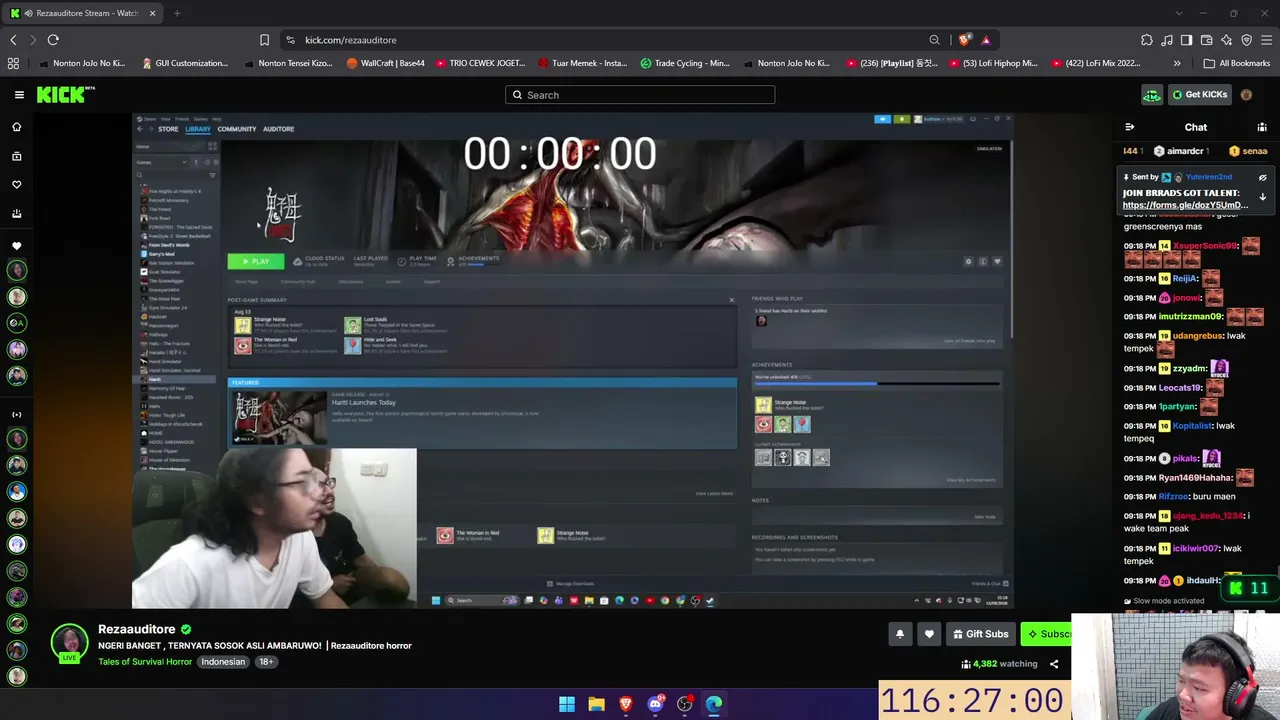The width and height of the screenshot is (1280, 720).
Task: Open the browser extensions puzzle icon
Action: pyautogui.click(x=1147, y=40)
